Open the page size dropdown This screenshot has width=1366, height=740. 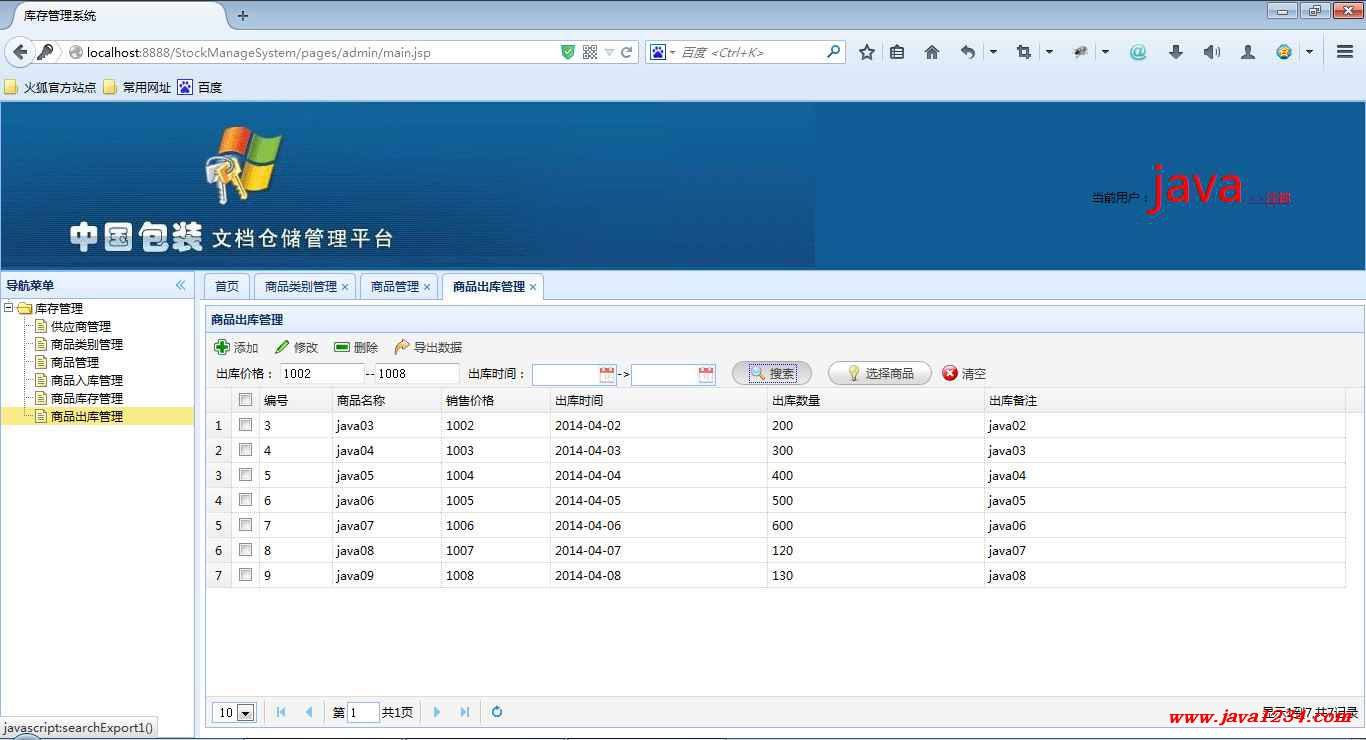pyautogui.click(x=245, y=713)
